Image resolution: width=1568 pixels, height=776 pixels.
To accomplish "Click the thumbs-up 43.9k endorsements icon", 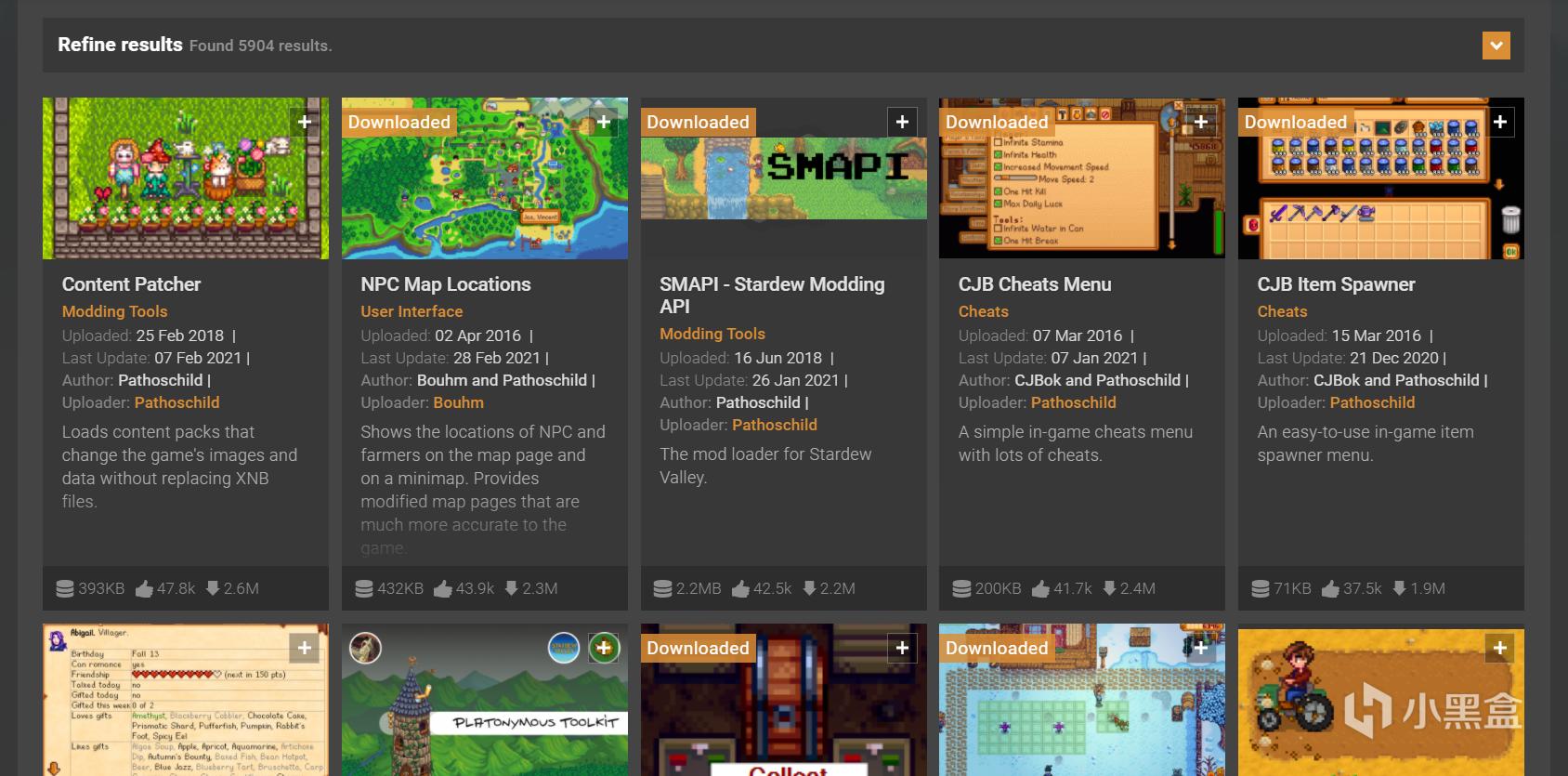I will 443,588.
